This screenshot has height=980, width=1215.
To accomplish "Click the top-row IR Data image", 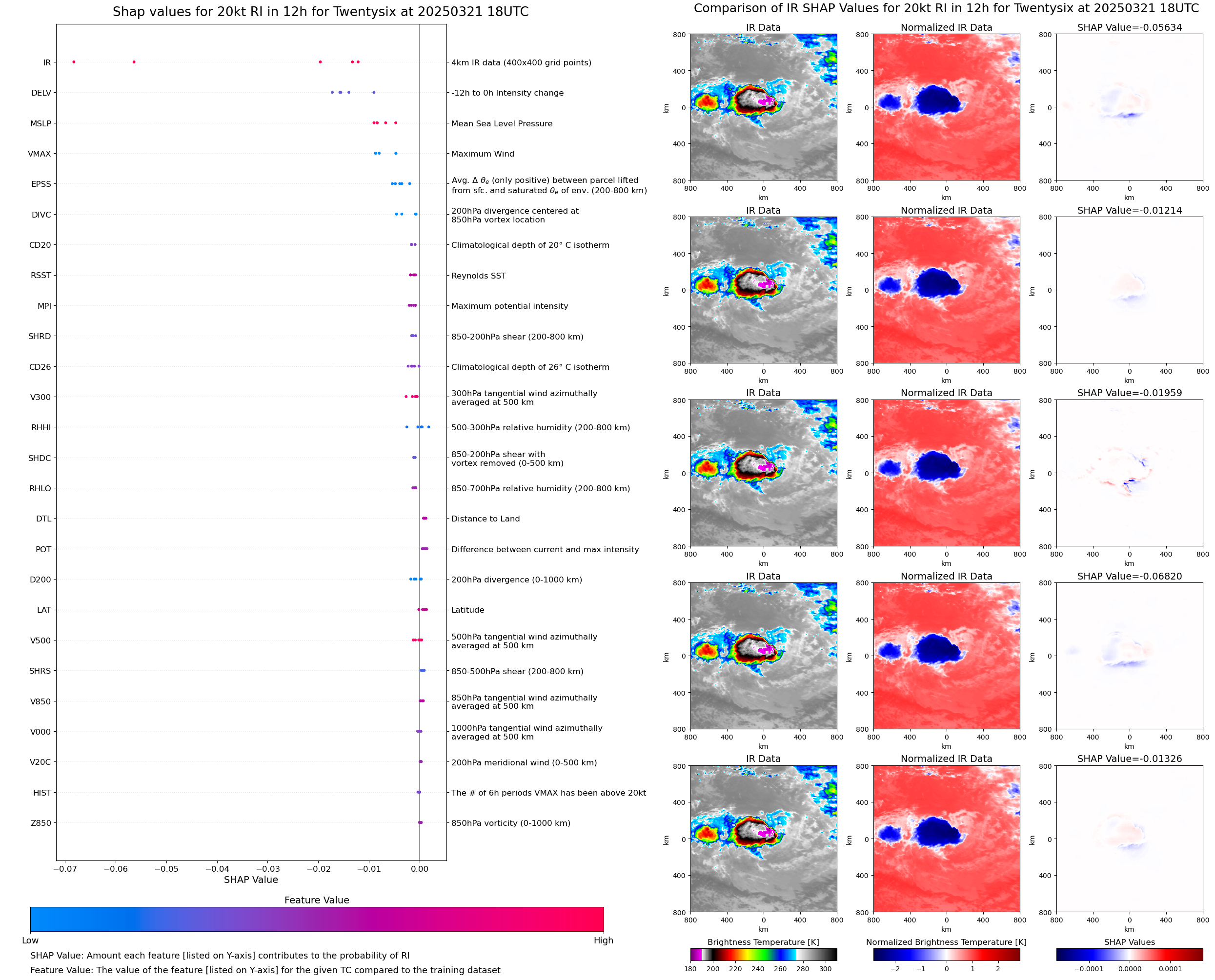I will click(x=763, y=107).
